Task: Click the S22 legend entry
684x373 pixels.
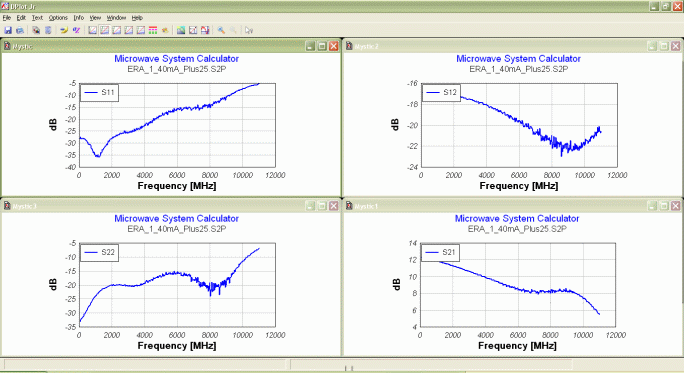Action: coord(99,252)
